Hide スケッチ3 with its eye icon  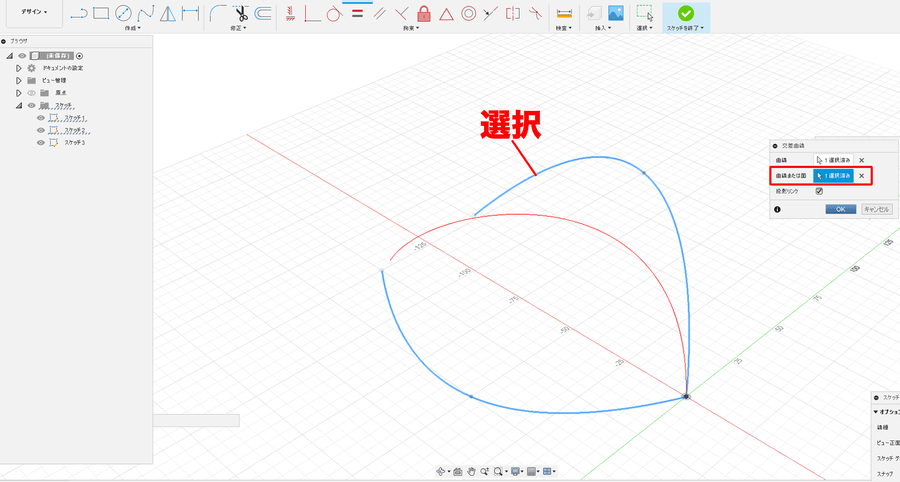pos(41,143)
